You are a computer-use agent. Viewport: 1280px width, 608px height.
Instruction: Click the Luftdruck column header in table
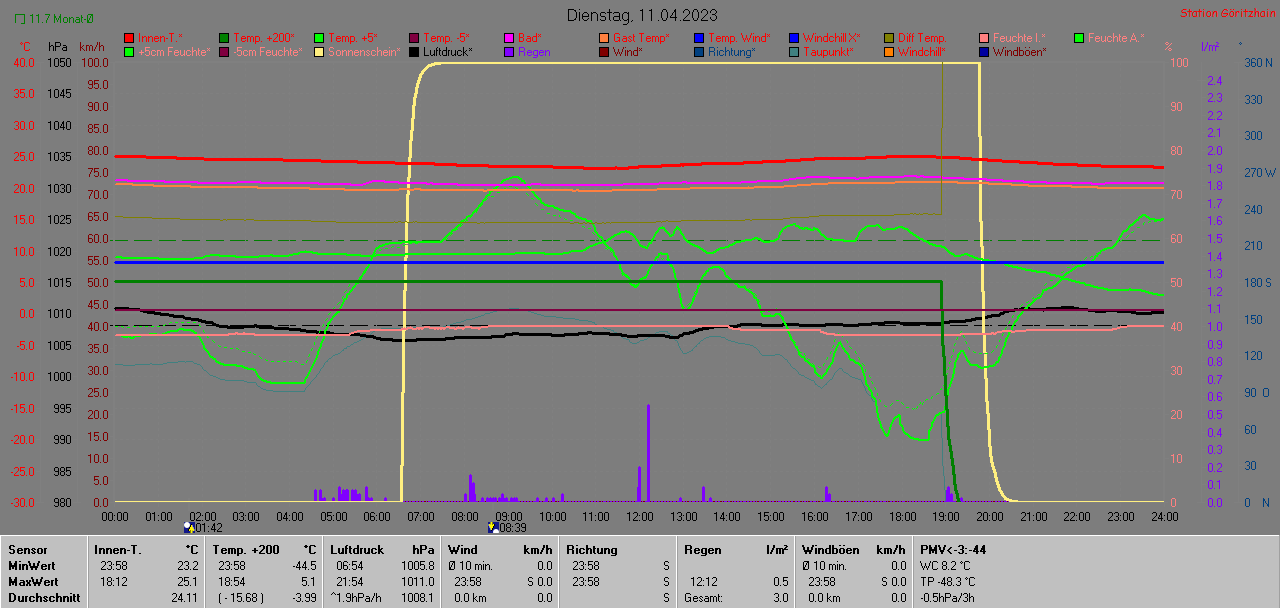357,550
